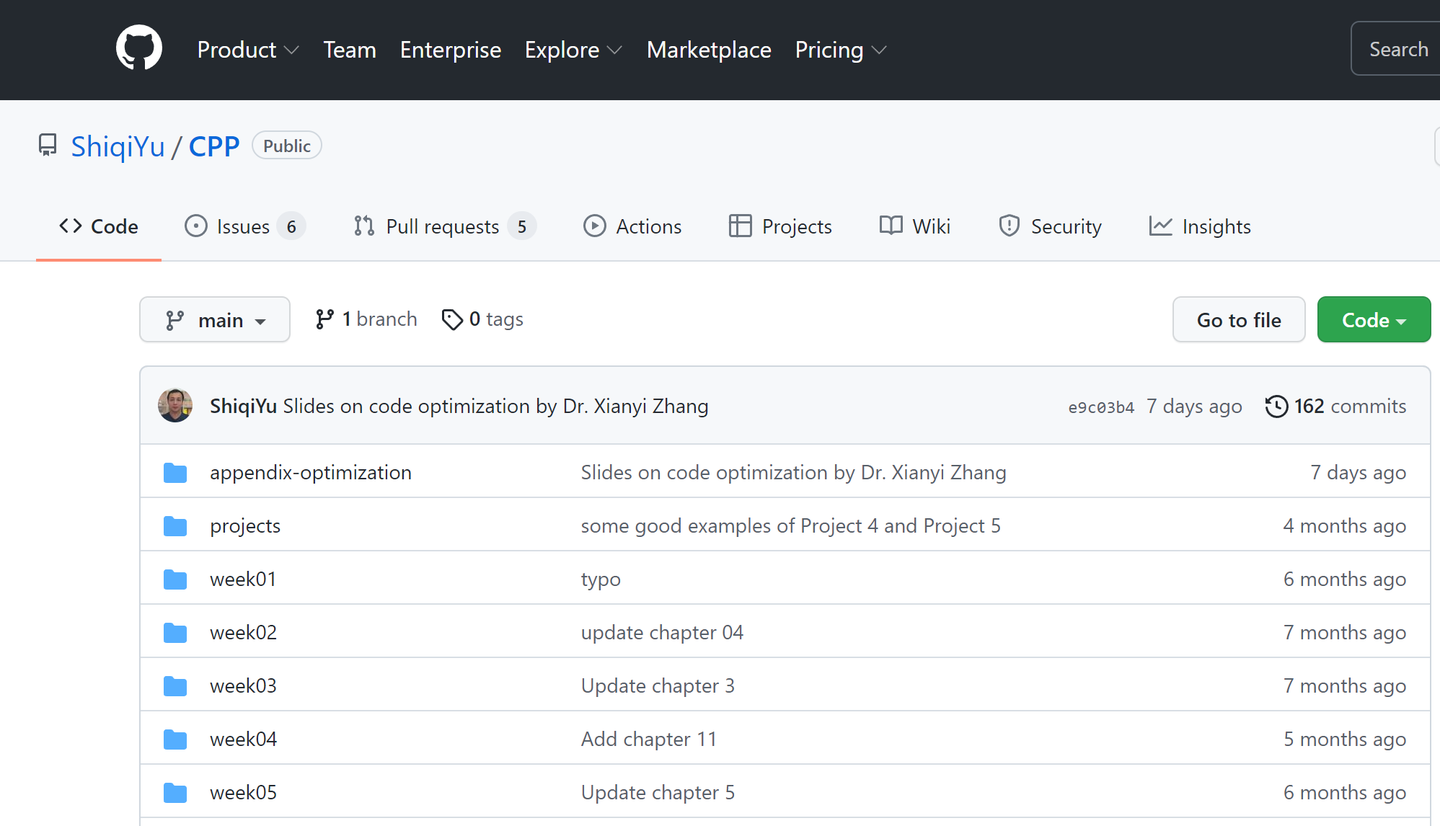Open the appendix-optimization folder
The height and width of the screenshot is (826, 1440).
tap(311, 472)
